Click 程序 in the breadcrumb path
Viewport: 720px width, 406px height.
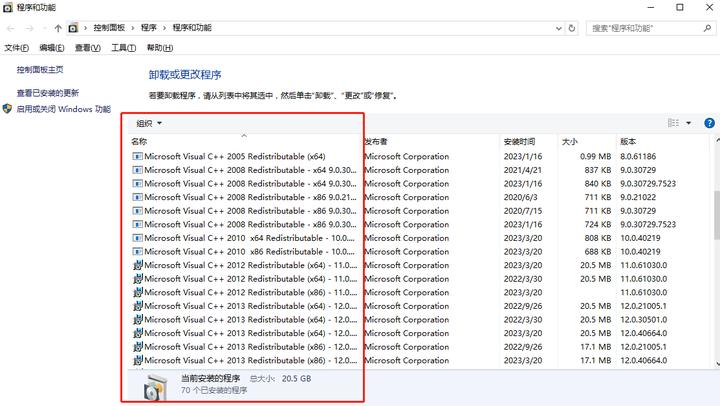149,28
